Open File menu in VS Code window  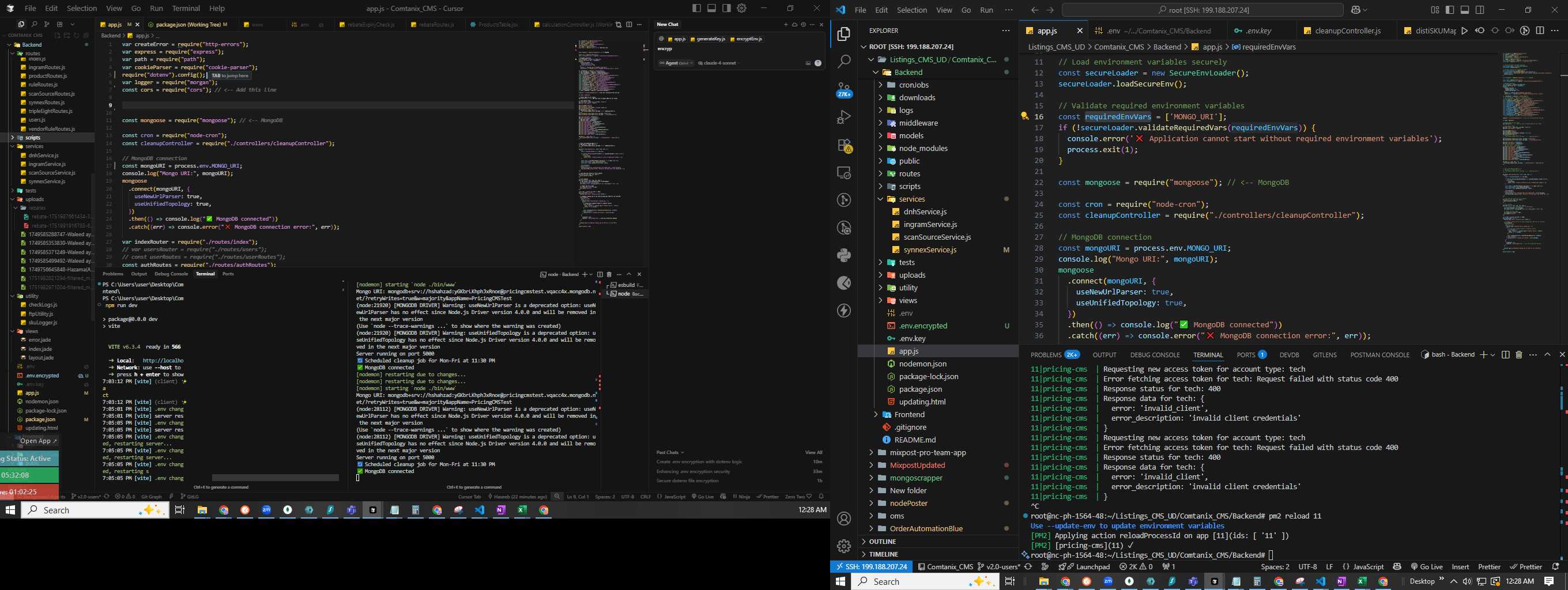coord(860,10)
